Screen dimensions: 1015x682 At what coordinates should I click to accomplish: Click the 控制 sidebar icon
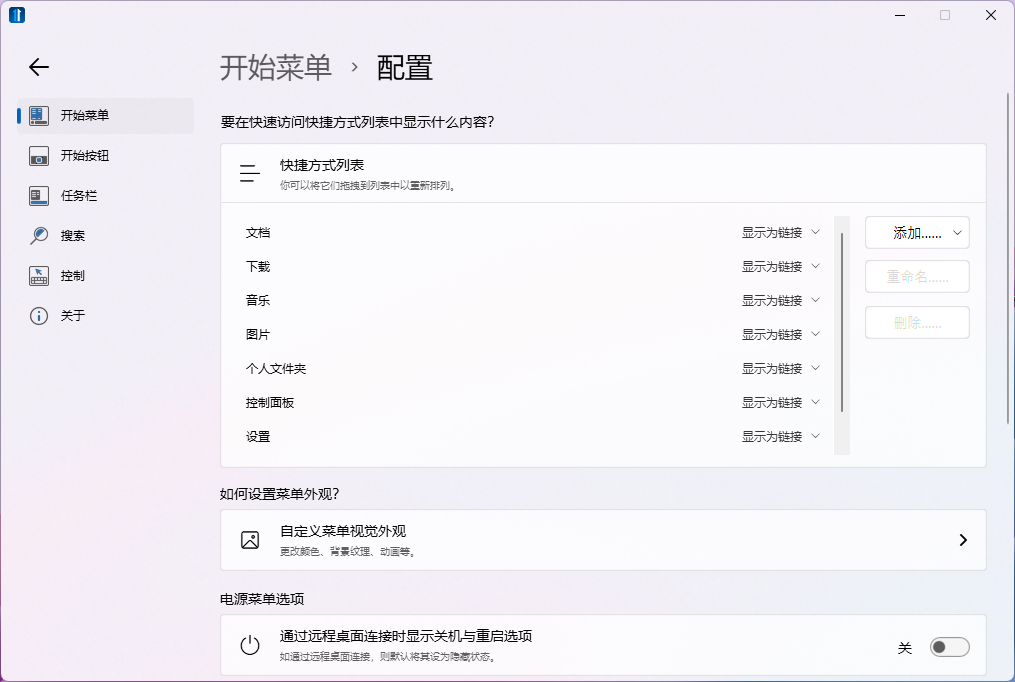pos(39,276)
